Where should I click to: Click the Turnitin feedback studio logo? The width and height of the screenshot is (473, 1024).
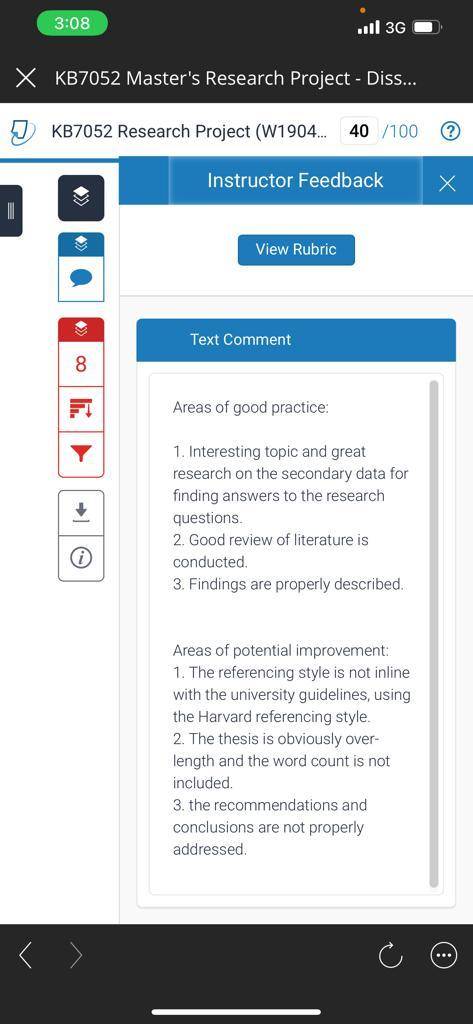tap(22, 131)
